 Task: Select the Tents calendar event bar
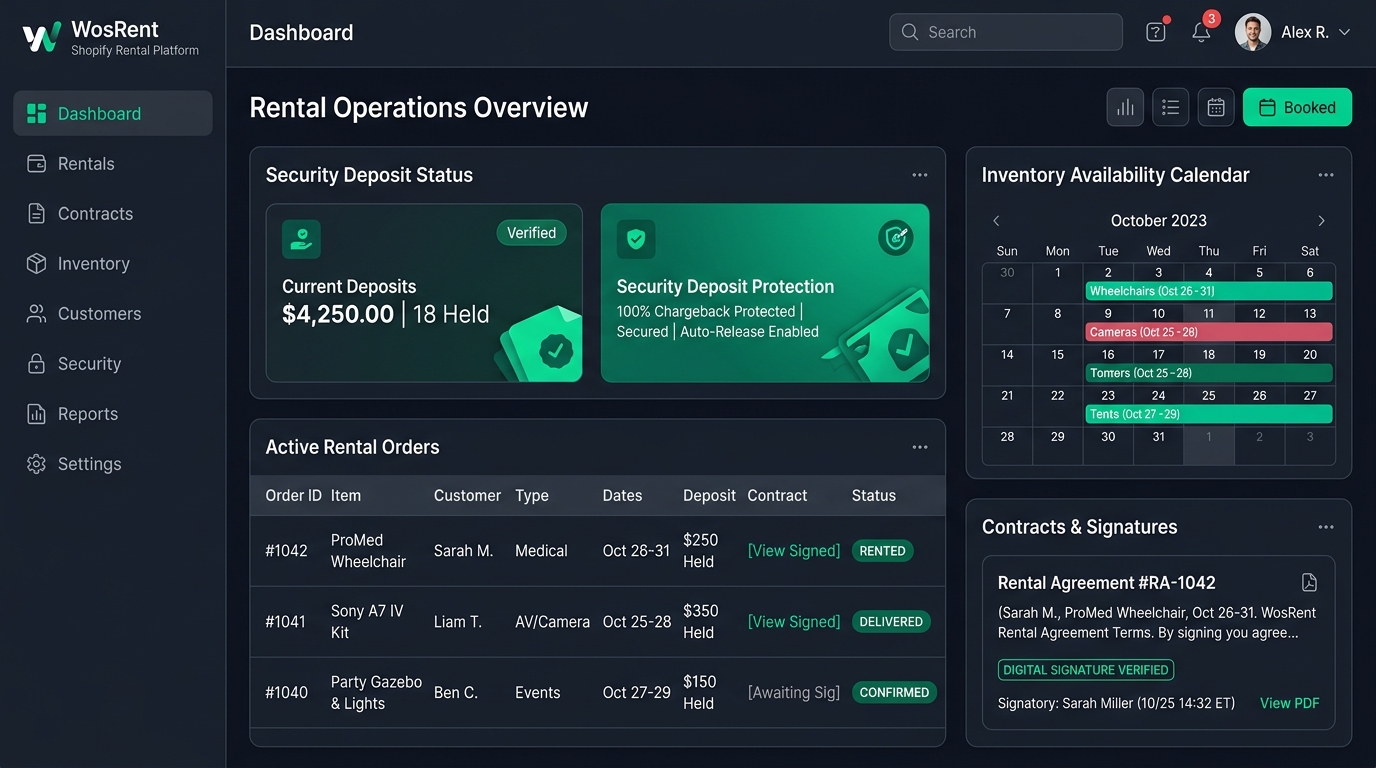point(1209,414)
